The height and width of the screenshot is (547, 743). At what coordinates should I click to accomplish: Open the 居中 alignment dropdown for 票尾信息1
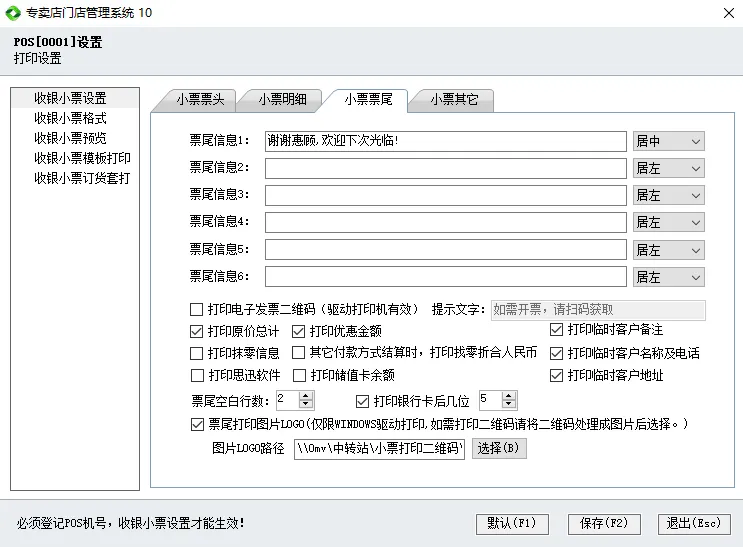669,141
